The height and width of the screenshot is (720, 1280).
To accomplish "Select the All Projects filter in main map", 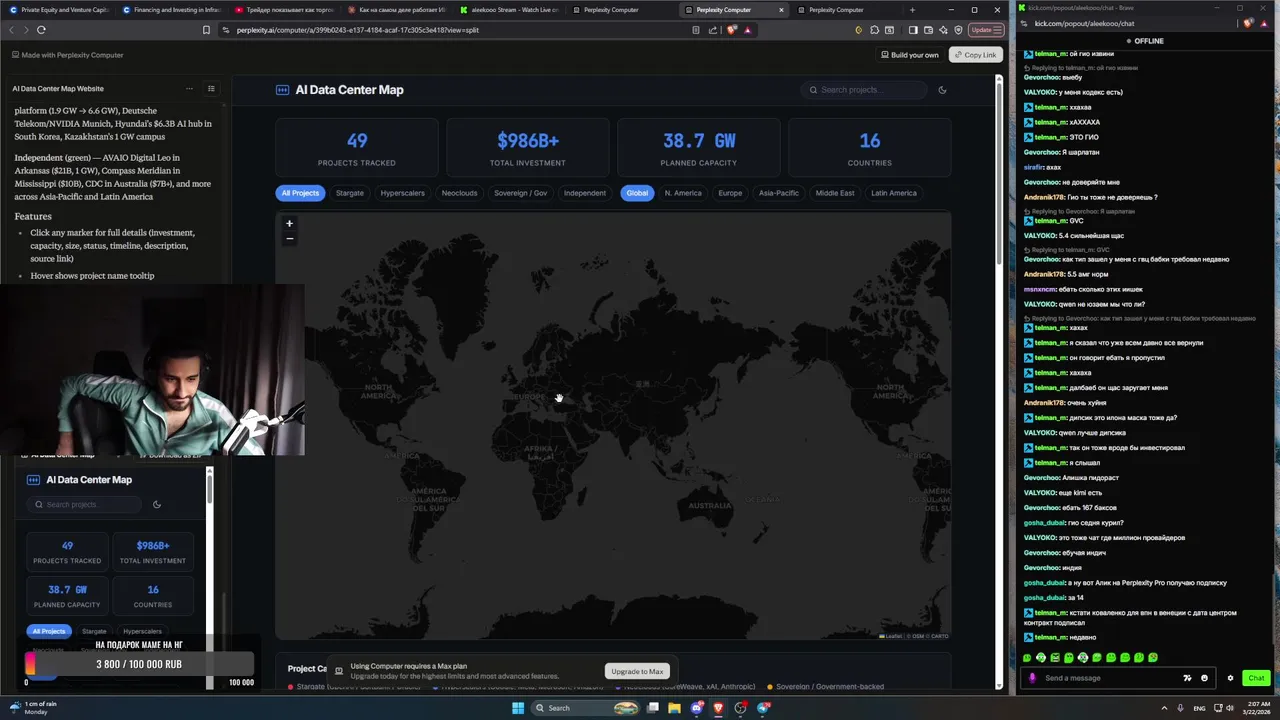I will 300,193.
